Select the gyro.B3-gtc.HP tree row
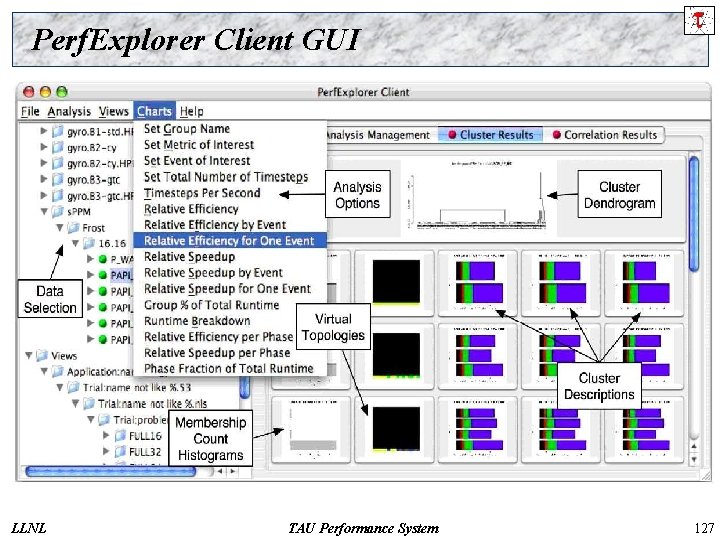The image size is (720, 540). tap(92, 196)
